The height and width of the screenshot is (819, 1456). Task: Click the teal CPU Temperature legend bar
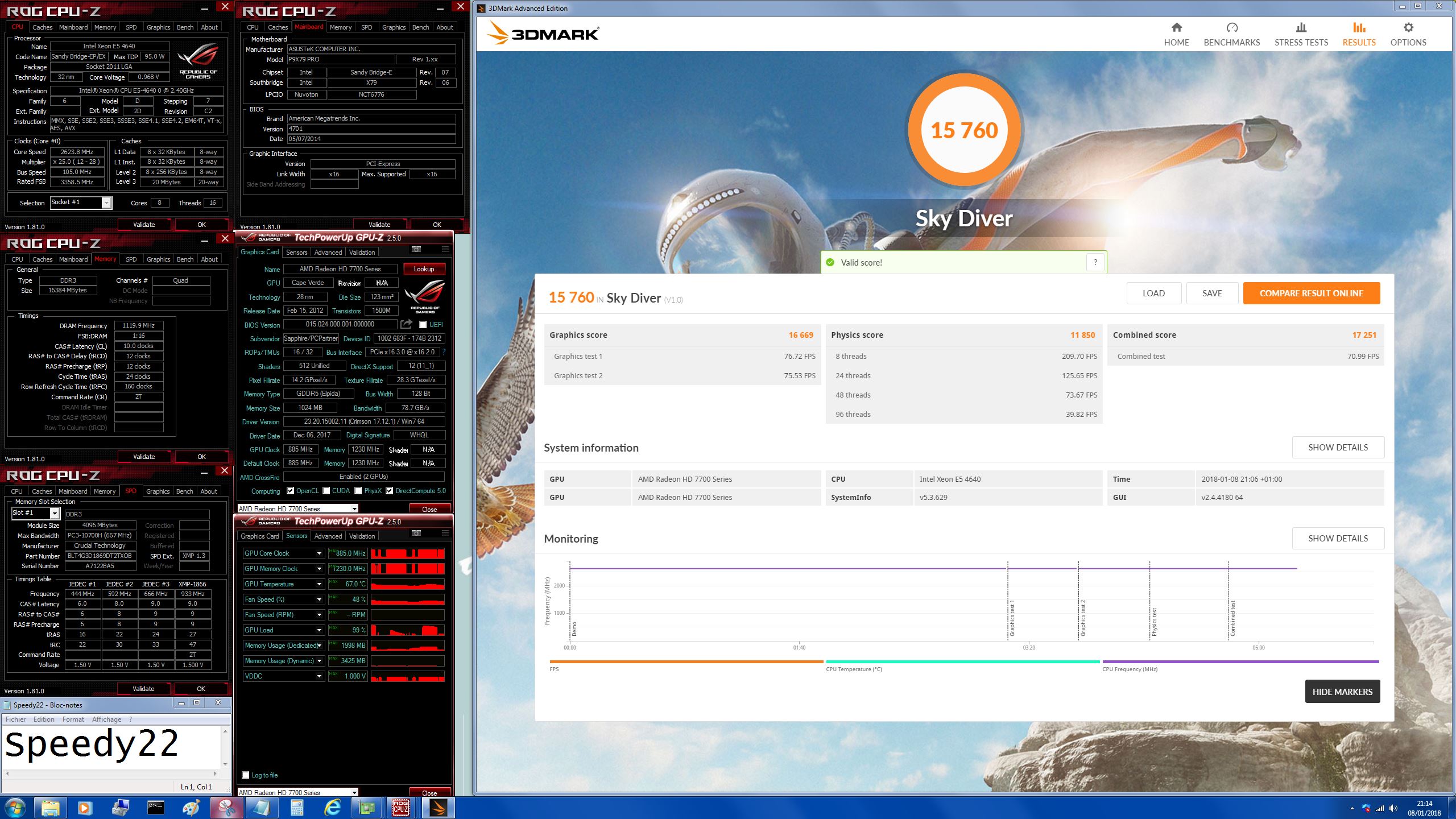pyautogui.click(x=962, y=661)
